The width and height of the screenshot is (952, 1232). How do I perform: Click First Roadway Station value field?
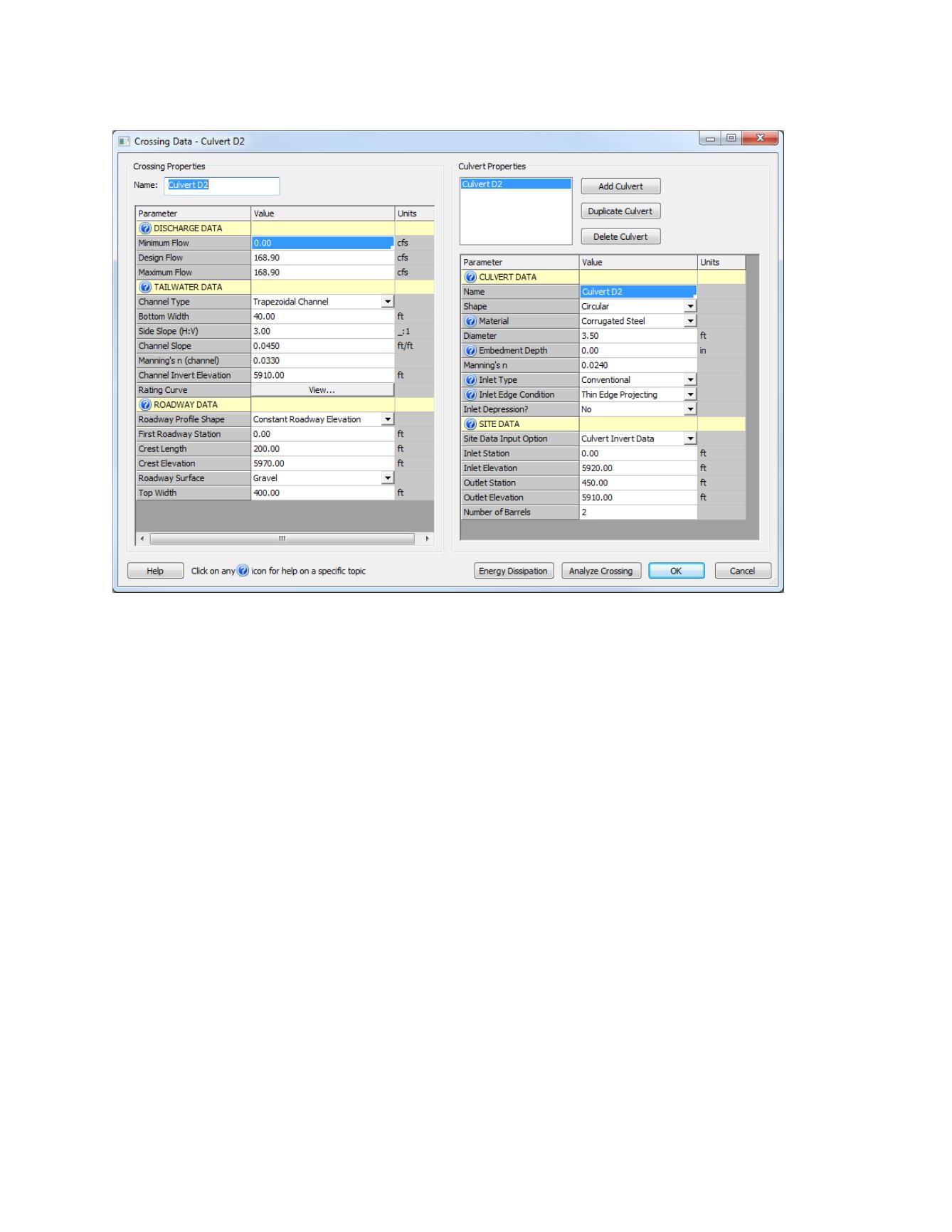tap(322, 434)
